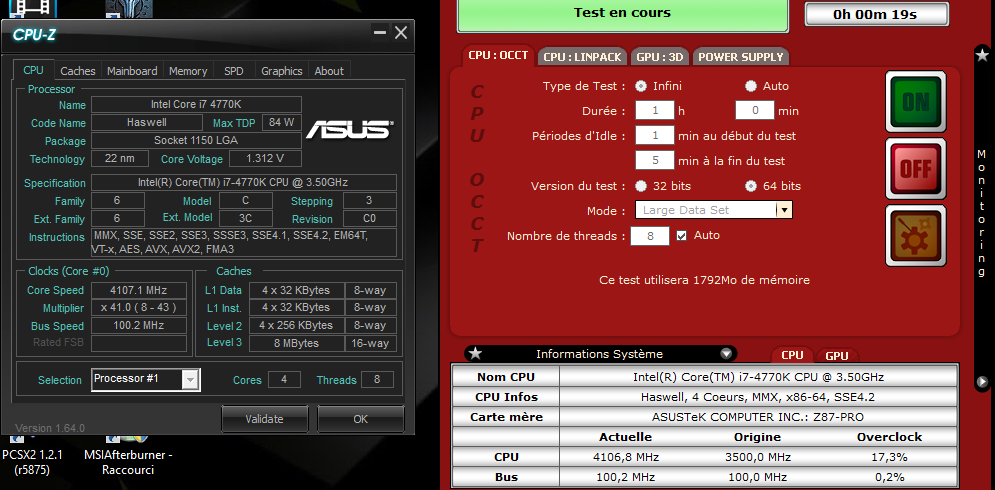Image resolution: width=995 pixels, height=490 pixels.
Task: Open OCCT settings via the orange gear button
Action: [916, 235]
